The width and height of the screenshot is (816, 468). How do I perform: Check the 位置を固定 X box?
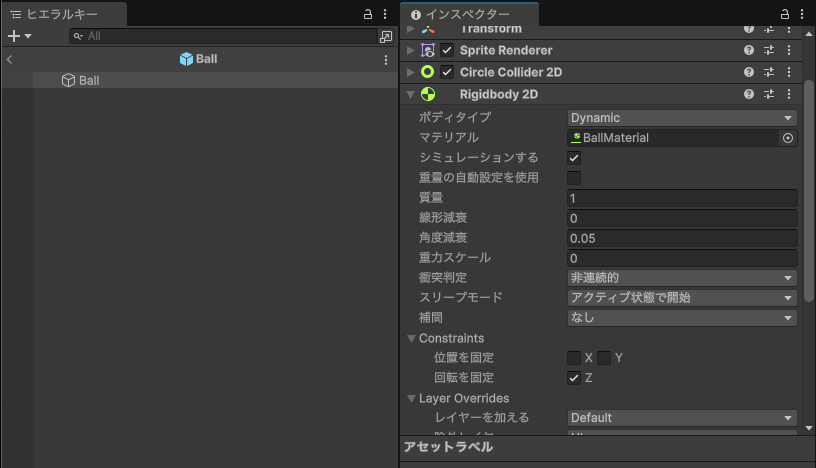pos(574,358)
